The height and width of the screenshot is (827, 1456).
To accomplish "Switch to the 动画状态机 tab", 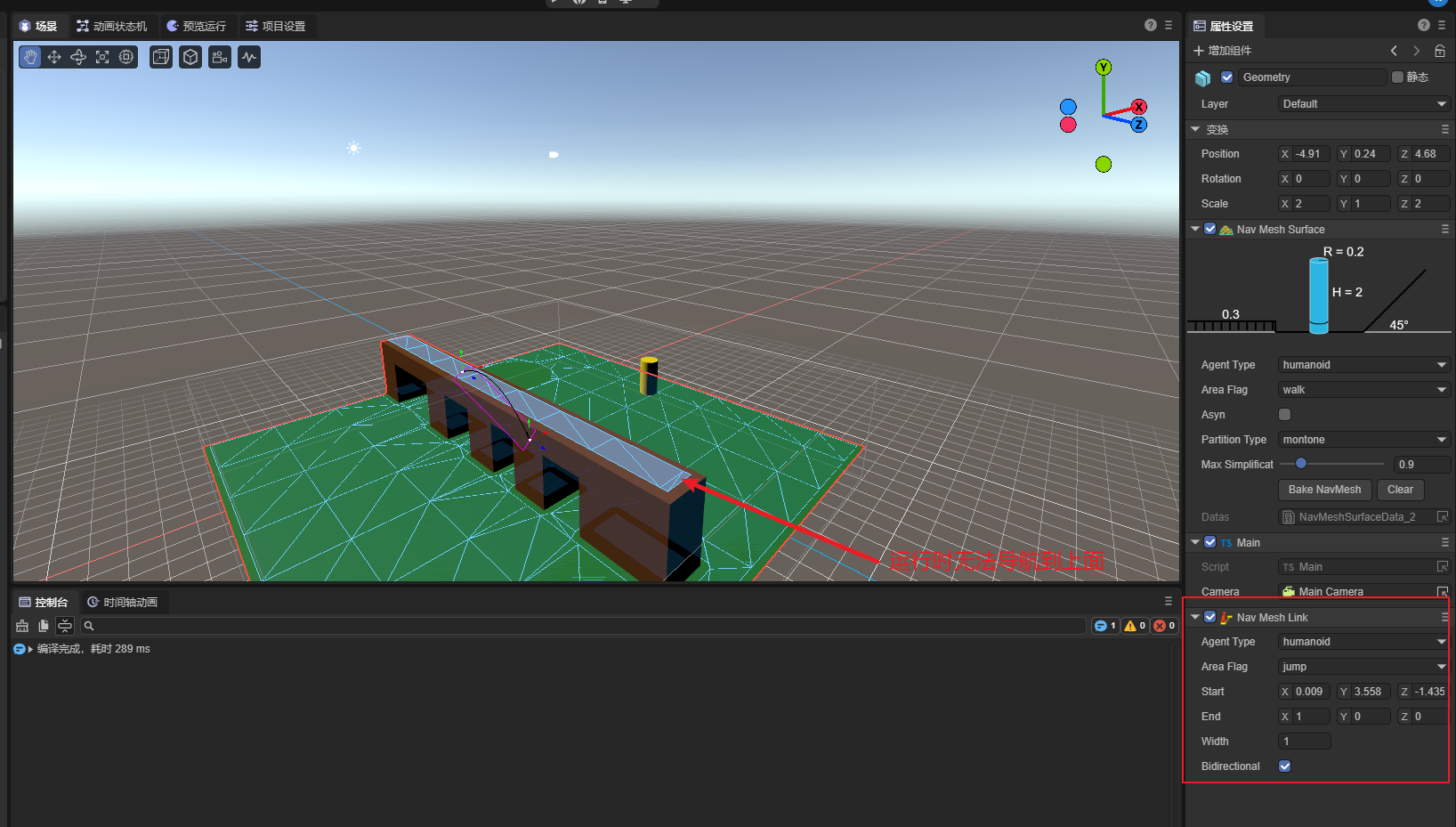I will [112, 26].
